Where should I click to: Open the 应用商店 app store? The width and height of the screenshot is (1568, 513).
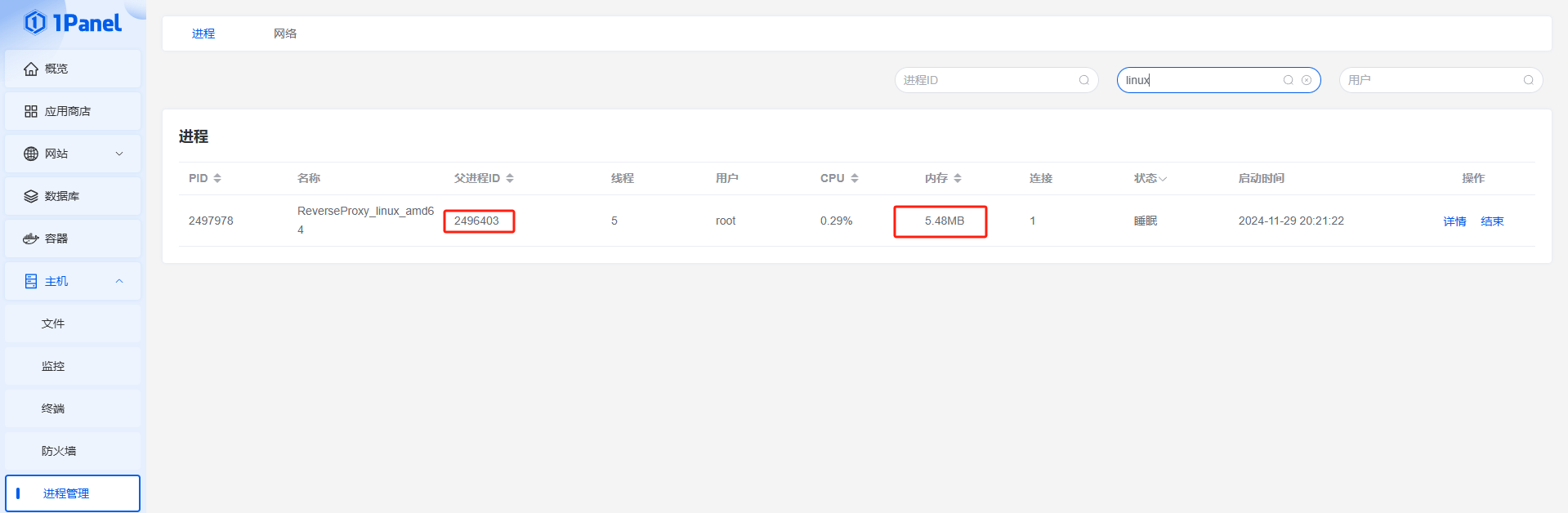click(72, 111)
